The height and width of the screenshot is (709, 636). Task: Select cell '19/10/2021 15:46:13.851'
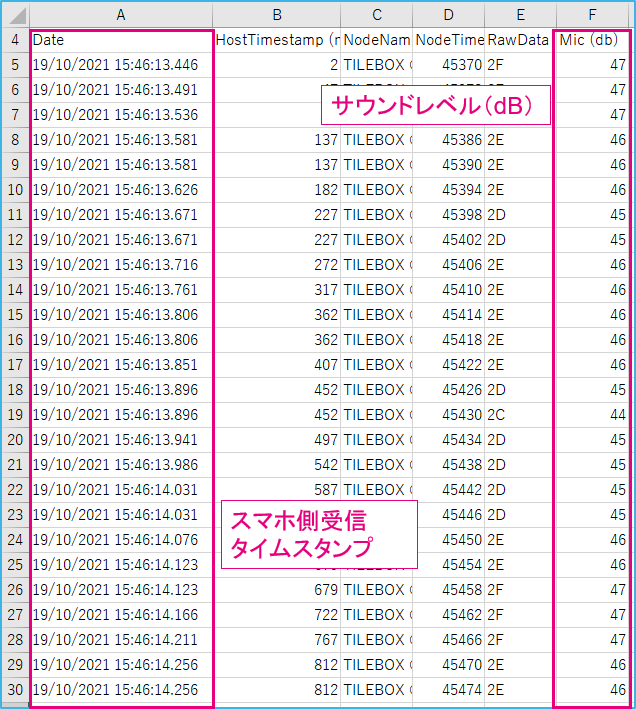(121, 365)
